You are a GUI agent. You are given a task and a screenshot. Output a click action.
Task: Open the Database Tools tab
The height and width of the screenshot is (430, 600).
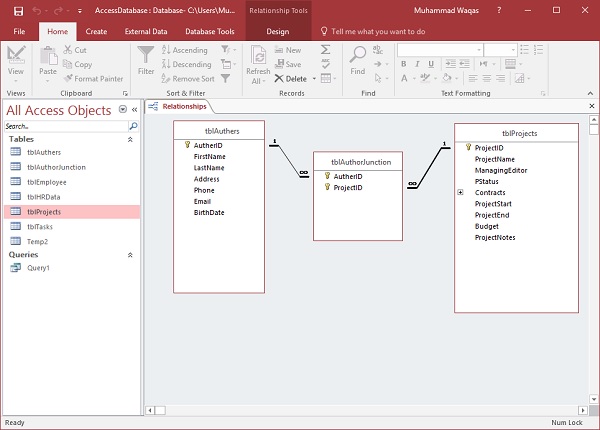point(210,31)
